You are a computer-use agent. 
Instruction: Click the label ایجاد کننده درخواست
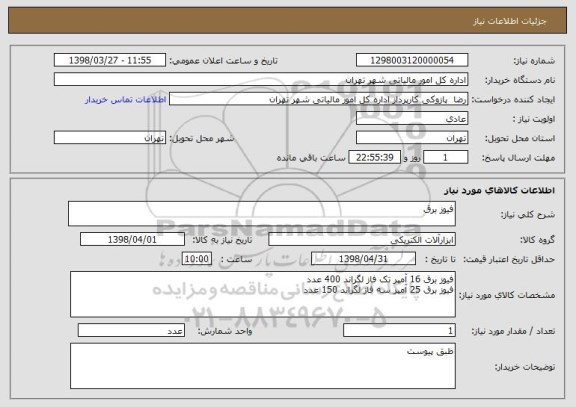click(x=513, y=100)
